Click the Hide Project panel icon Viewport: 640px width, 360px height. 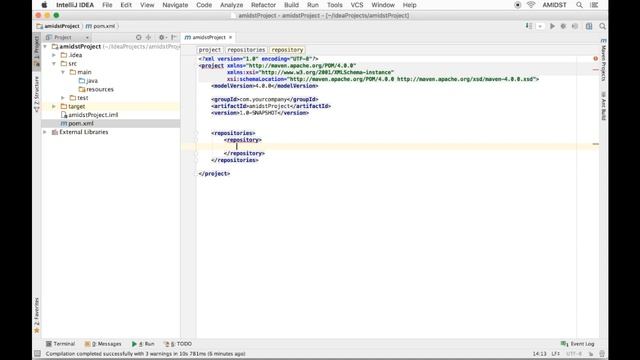tap(174, 37)
